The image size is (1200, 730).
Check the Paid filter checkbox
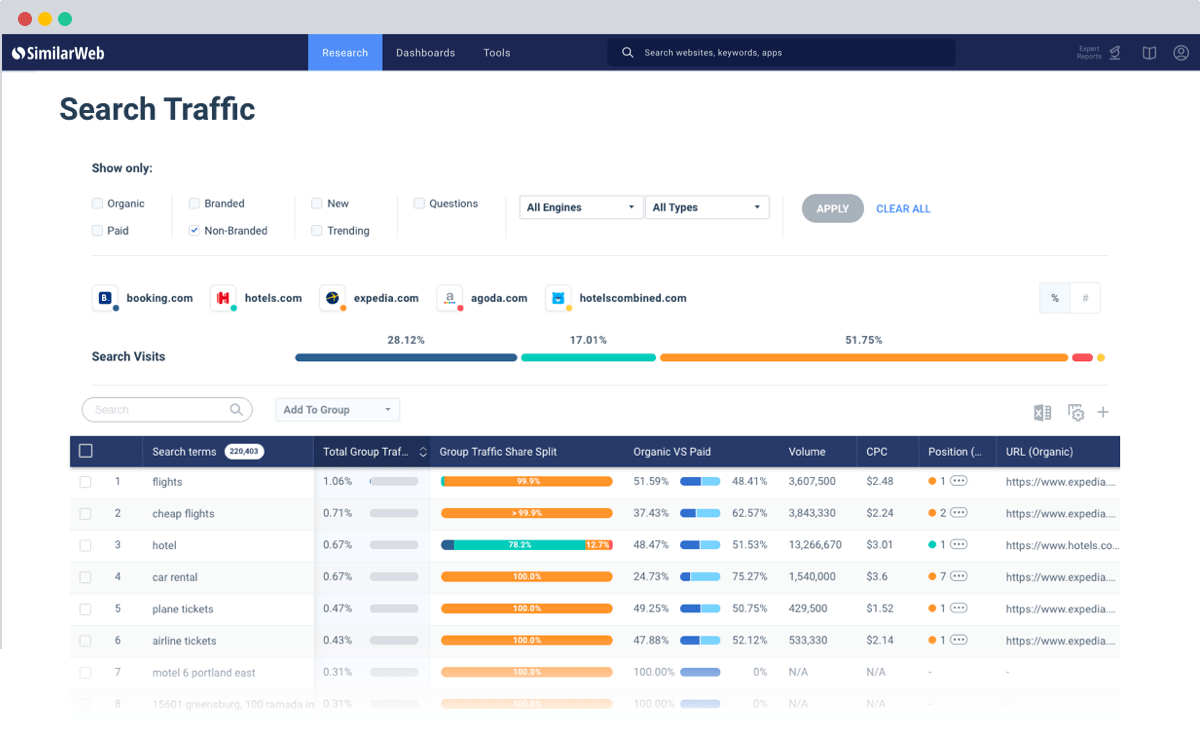coord(97,230)
